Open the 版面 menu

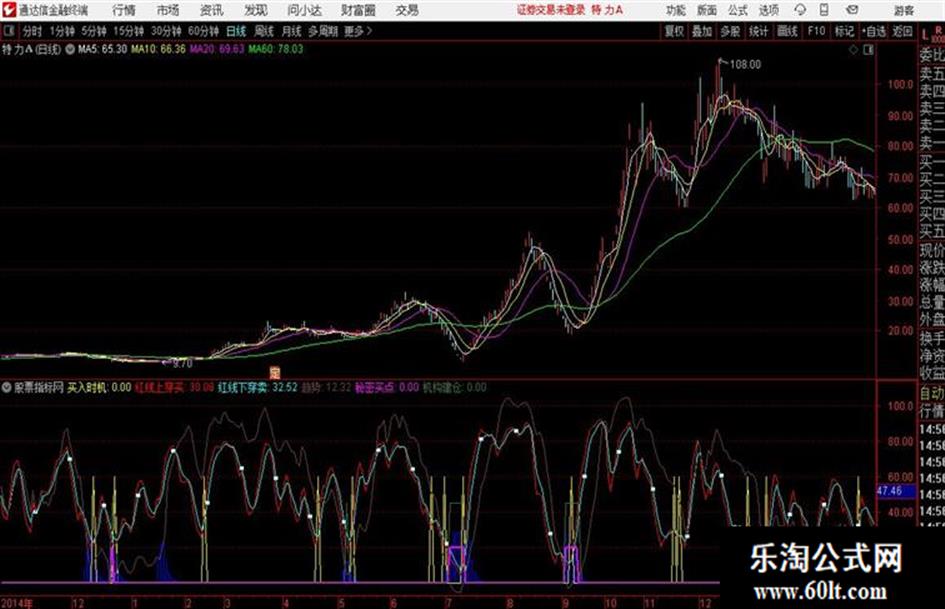point(706,10)
